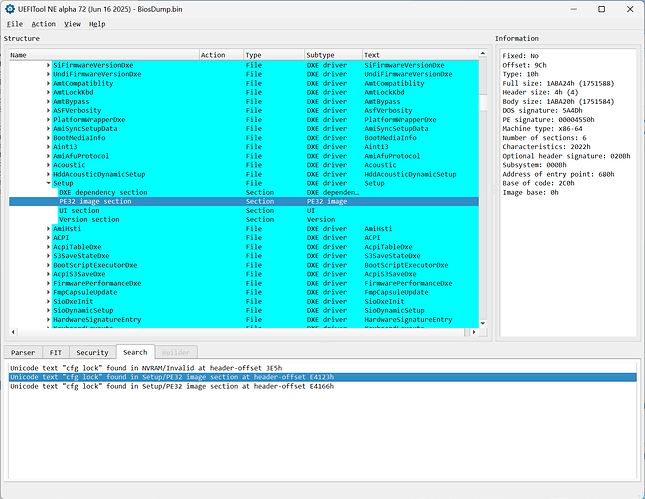This screenshot has width=645, height=499.
Task: Click the vertical scrollbar thumb in Structure
Action: coord(483,102)
